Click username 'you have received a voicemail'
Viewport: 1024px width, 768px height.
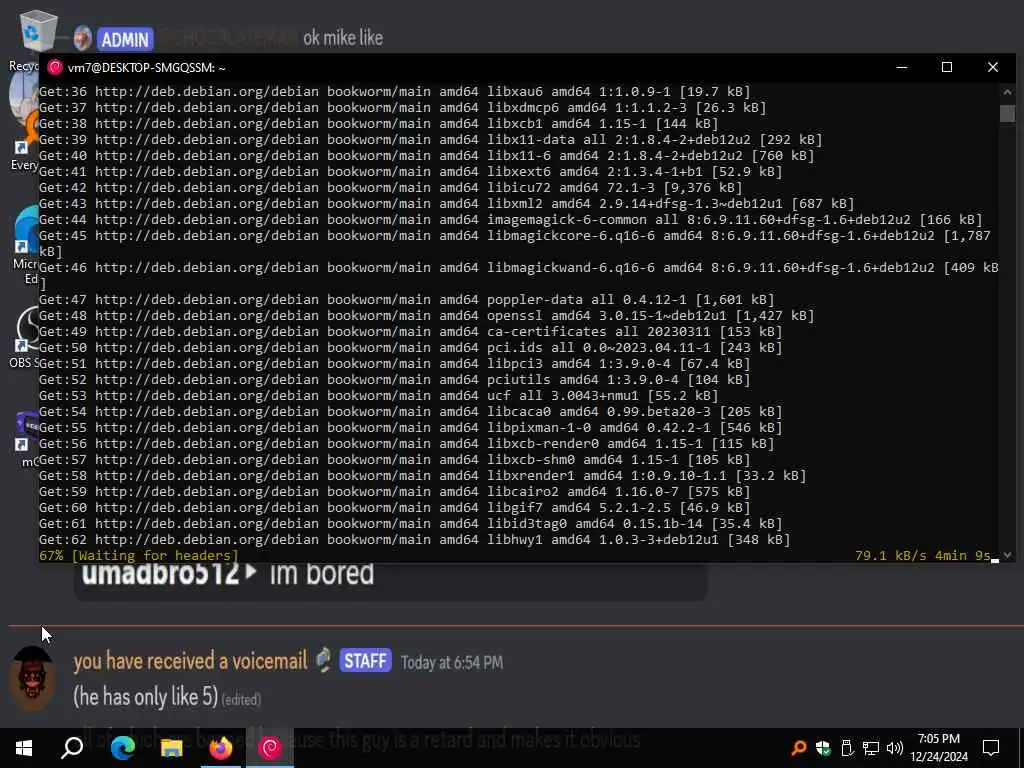click(x=190, y=661)
